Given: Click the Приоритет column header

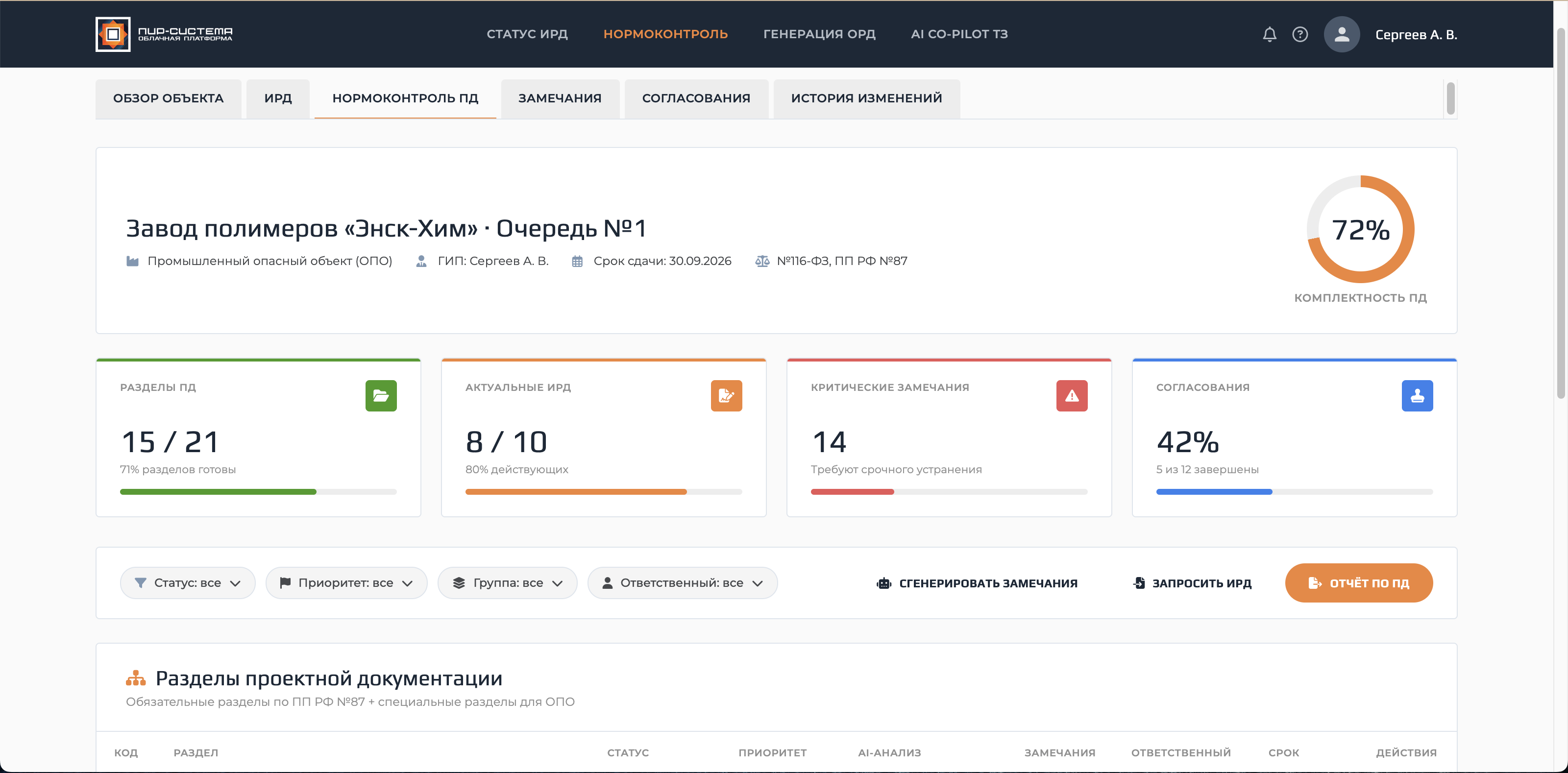Looking at the screenshot, I should coord(772,753).
